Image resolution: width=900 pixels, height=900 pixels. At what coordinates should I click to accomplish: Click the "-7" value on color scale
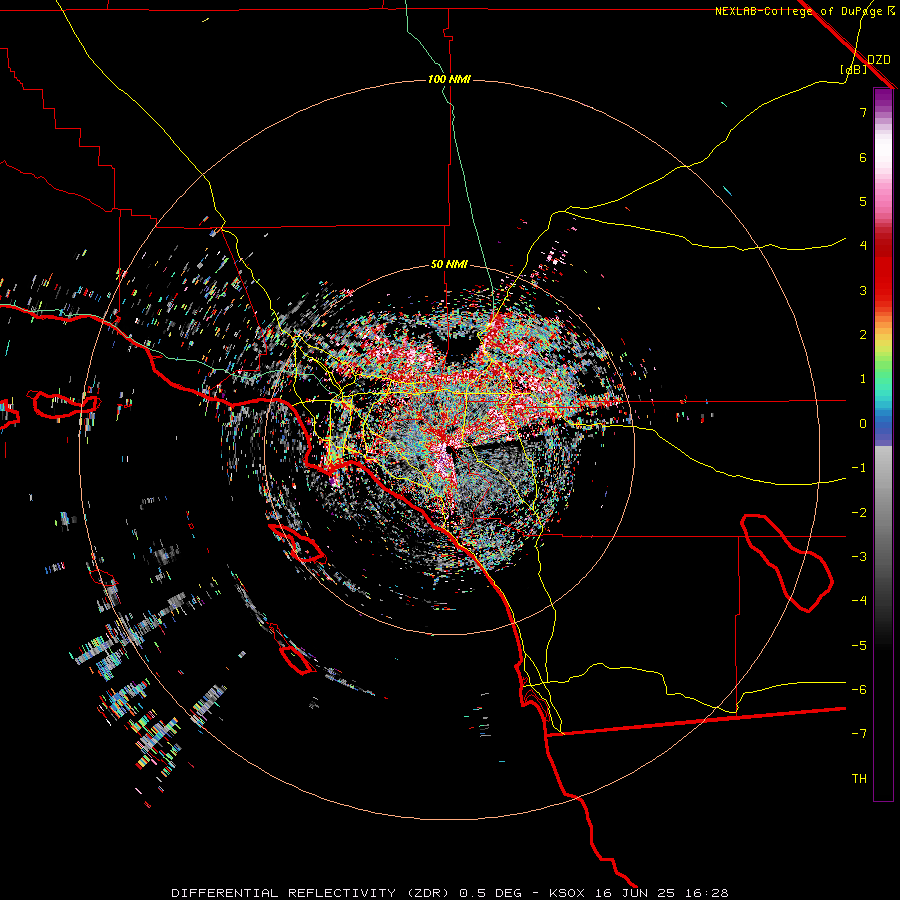click(859, 734)
